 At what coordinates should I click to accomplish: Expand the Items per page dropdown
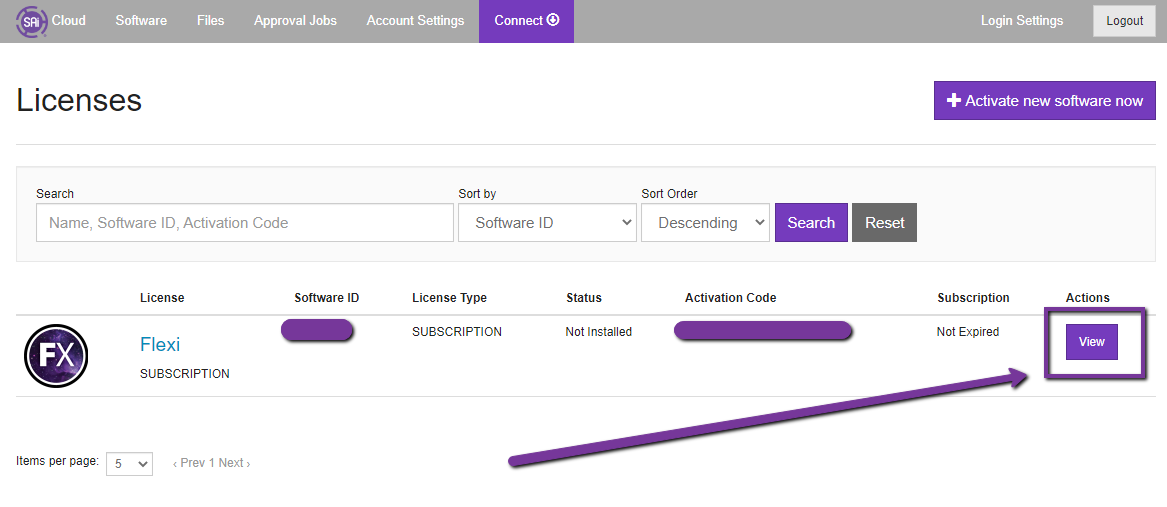[x=129, y=464]
